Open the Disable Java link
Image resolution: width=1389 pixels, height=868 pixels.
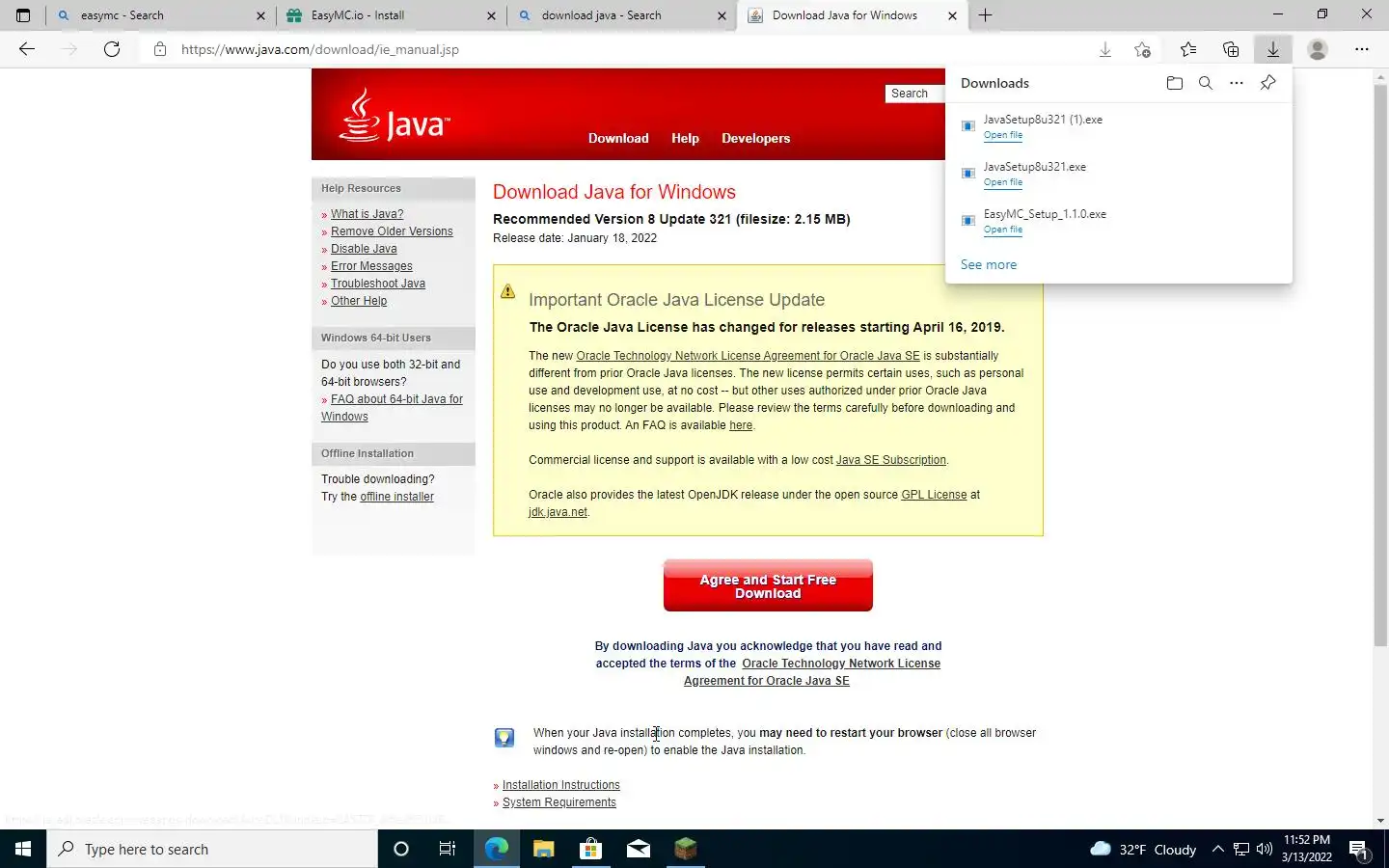pyautogui.click(x=364, y=249)
